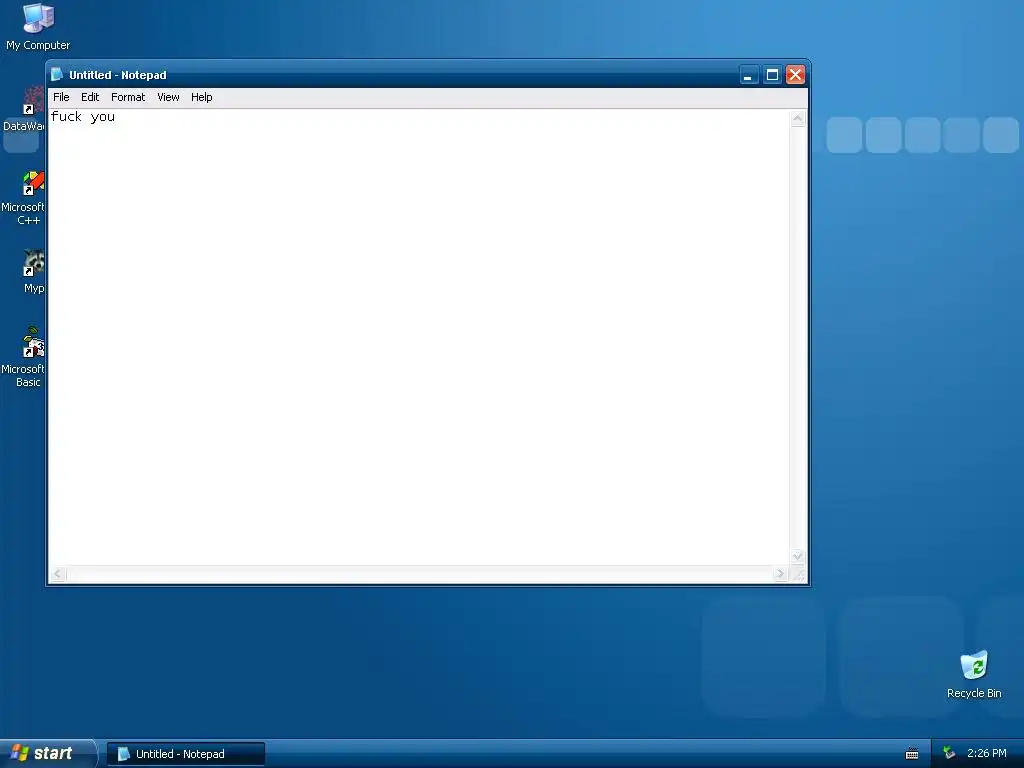The image size is (1024, 768).
Task: Select the Microsoft Basic desktop shortcut
Action: [x=25, y=357]
